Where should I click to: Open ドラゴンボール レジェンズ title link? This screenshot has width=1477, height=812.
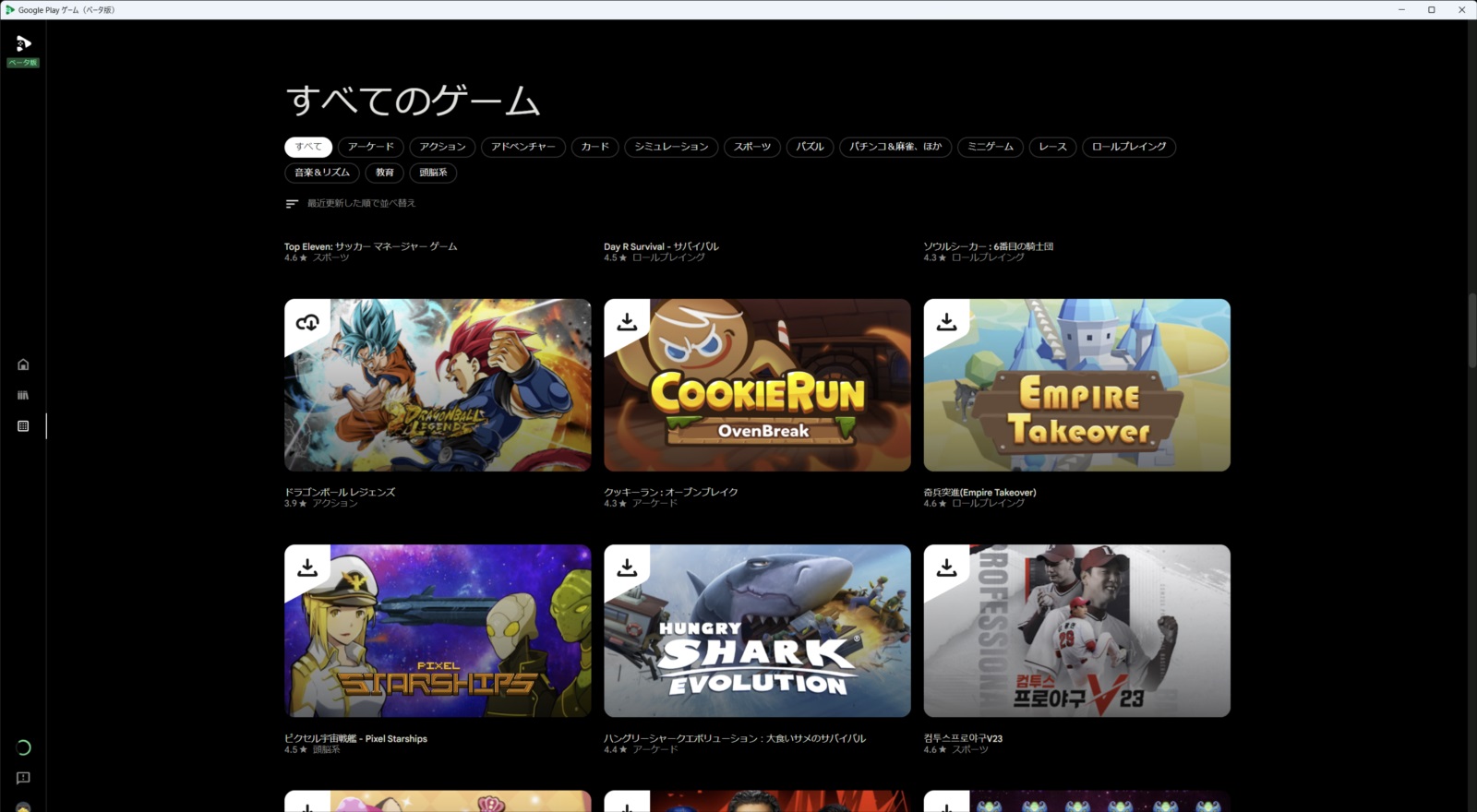click(340, 492)
